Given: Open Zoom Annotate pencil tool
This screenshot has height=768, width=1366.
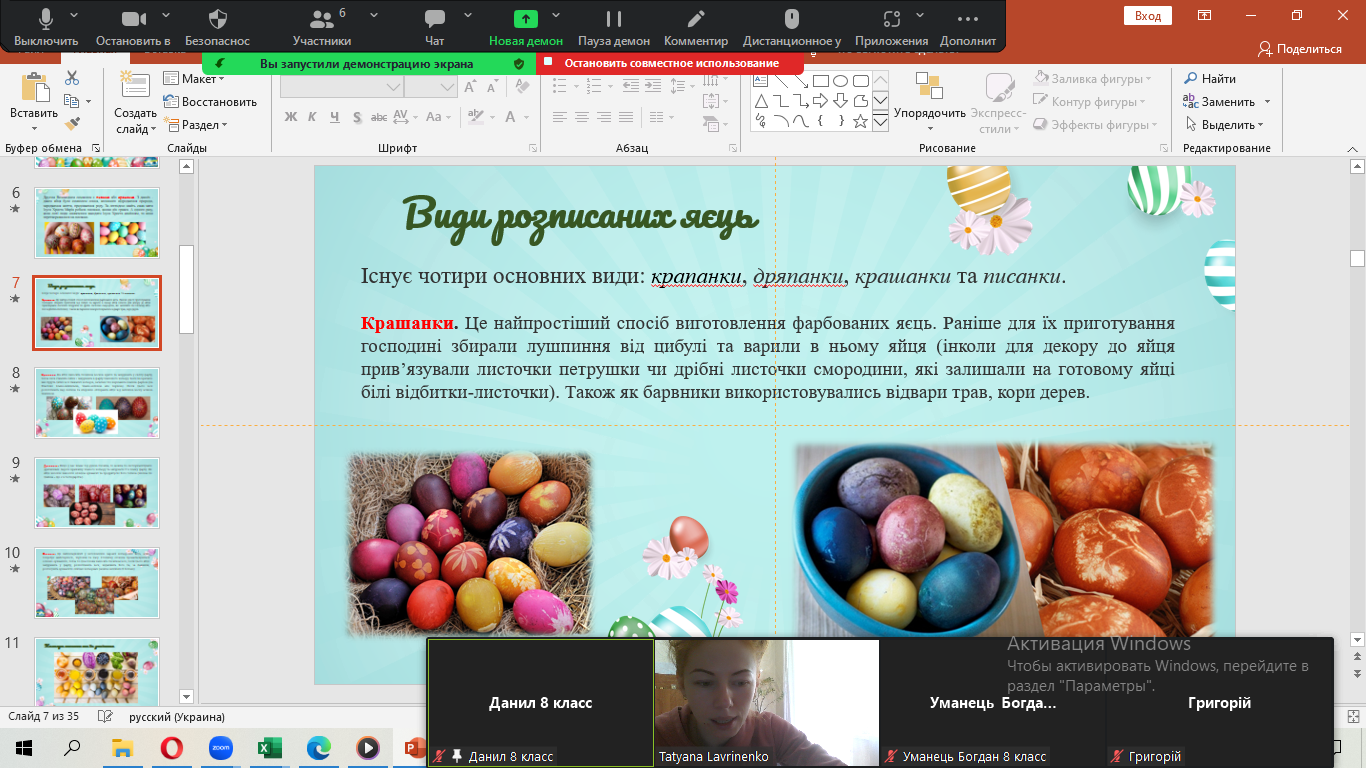Looking at the screenshot, I should click(x=696, y=26).
